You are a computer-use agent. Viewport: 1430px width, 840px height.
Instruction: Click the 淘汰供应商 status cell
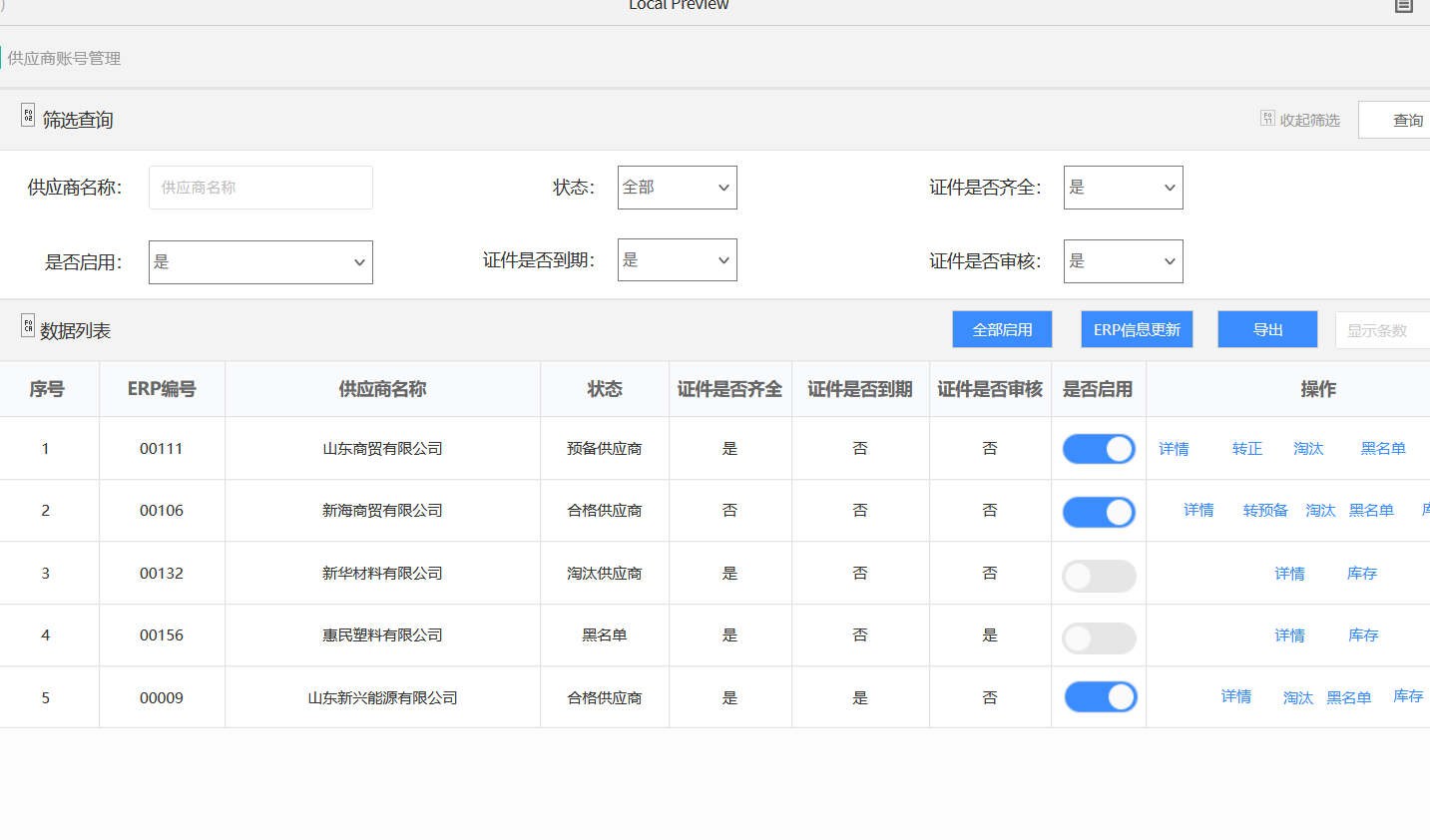tap(605, 574)
